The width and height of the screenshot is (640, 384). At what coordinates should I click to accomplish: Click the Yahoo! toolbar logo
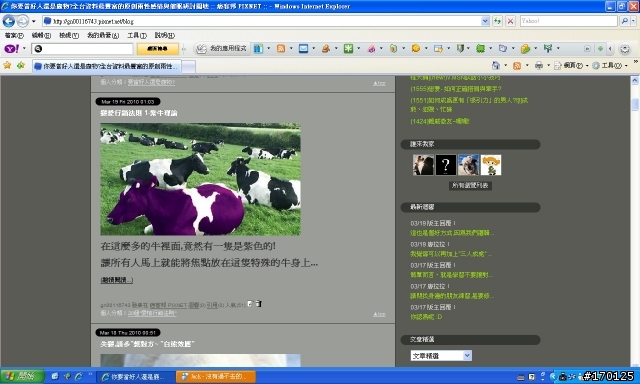click(12, 49)
